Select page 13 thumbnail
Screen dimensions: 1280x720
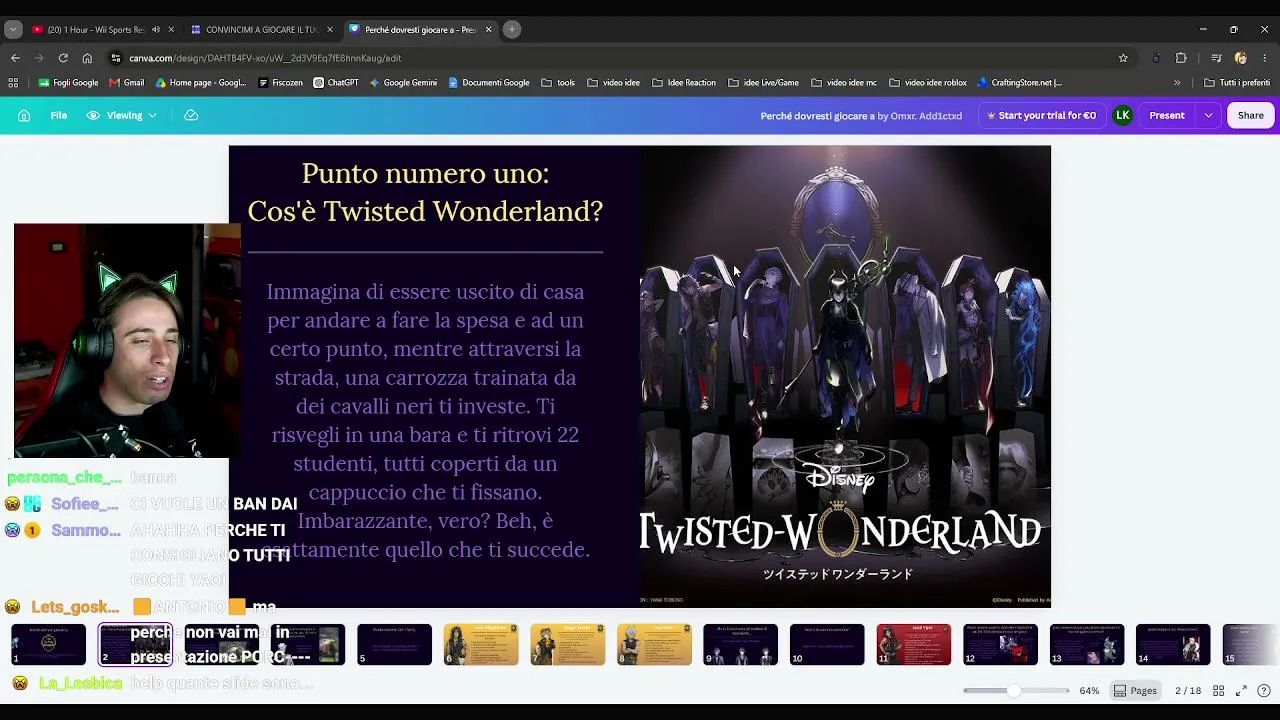(x=1086, y=645)
